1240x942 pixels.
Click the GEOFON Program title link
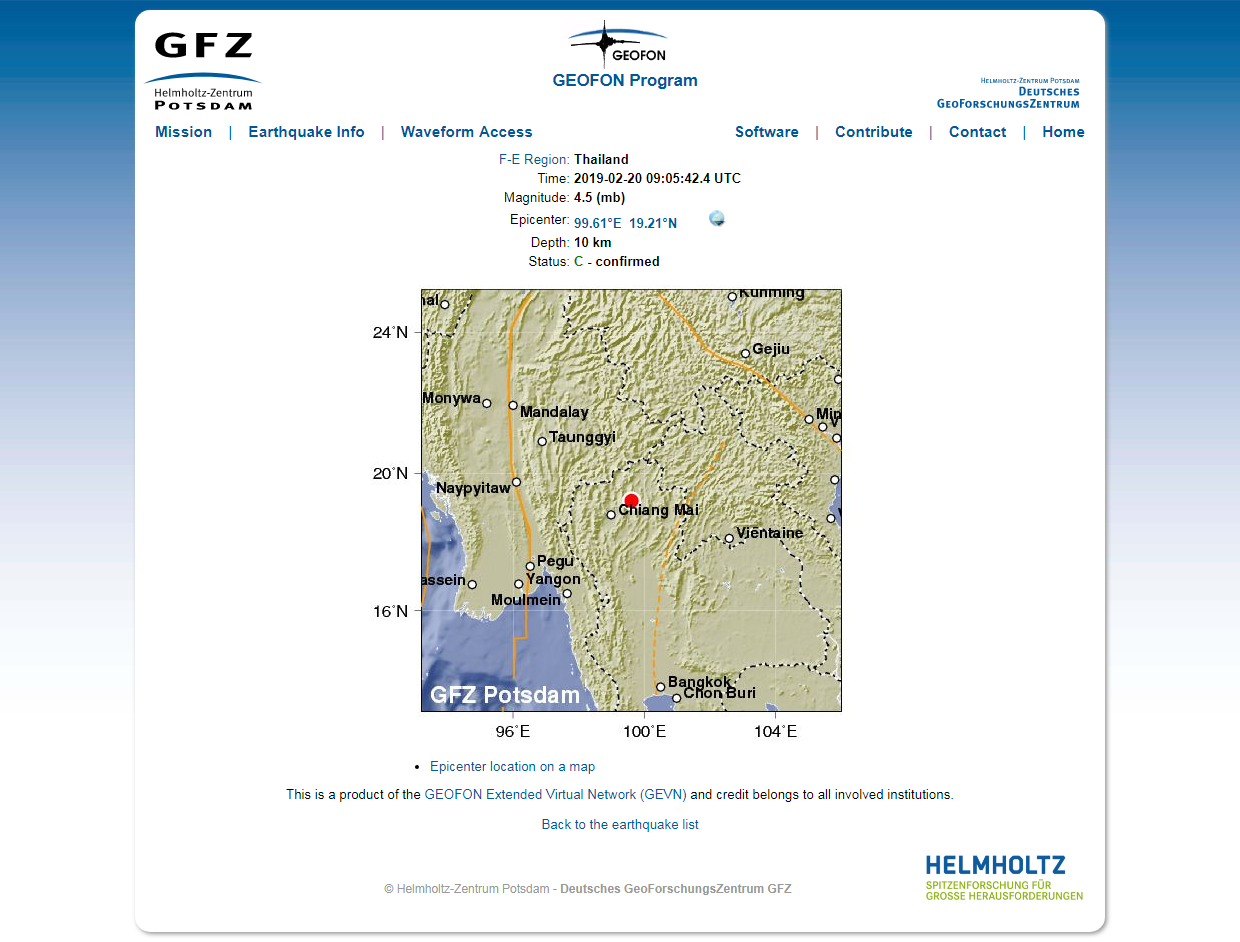click(x=625, y=81)
